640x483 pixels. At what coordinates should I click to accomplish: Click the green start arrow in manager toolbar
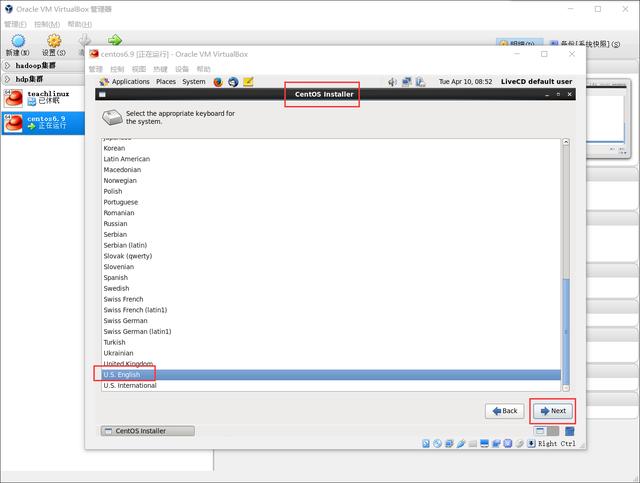coord(115,40)
